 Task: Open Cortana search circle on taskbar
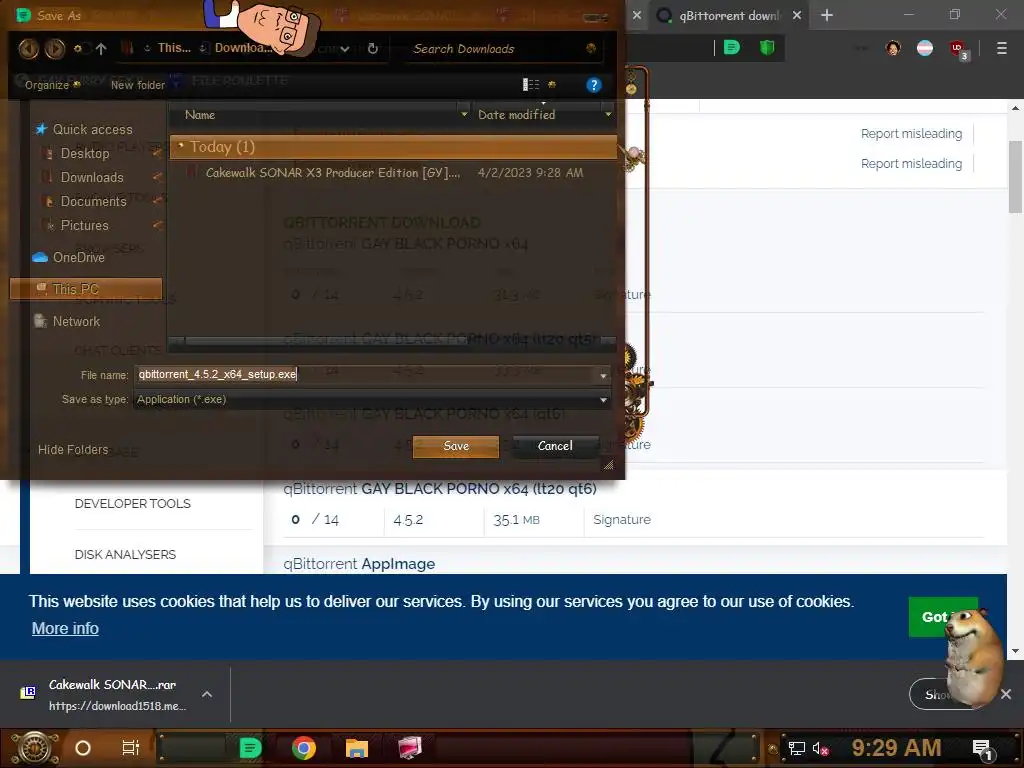pyautogui.click(x=83, y=748)
